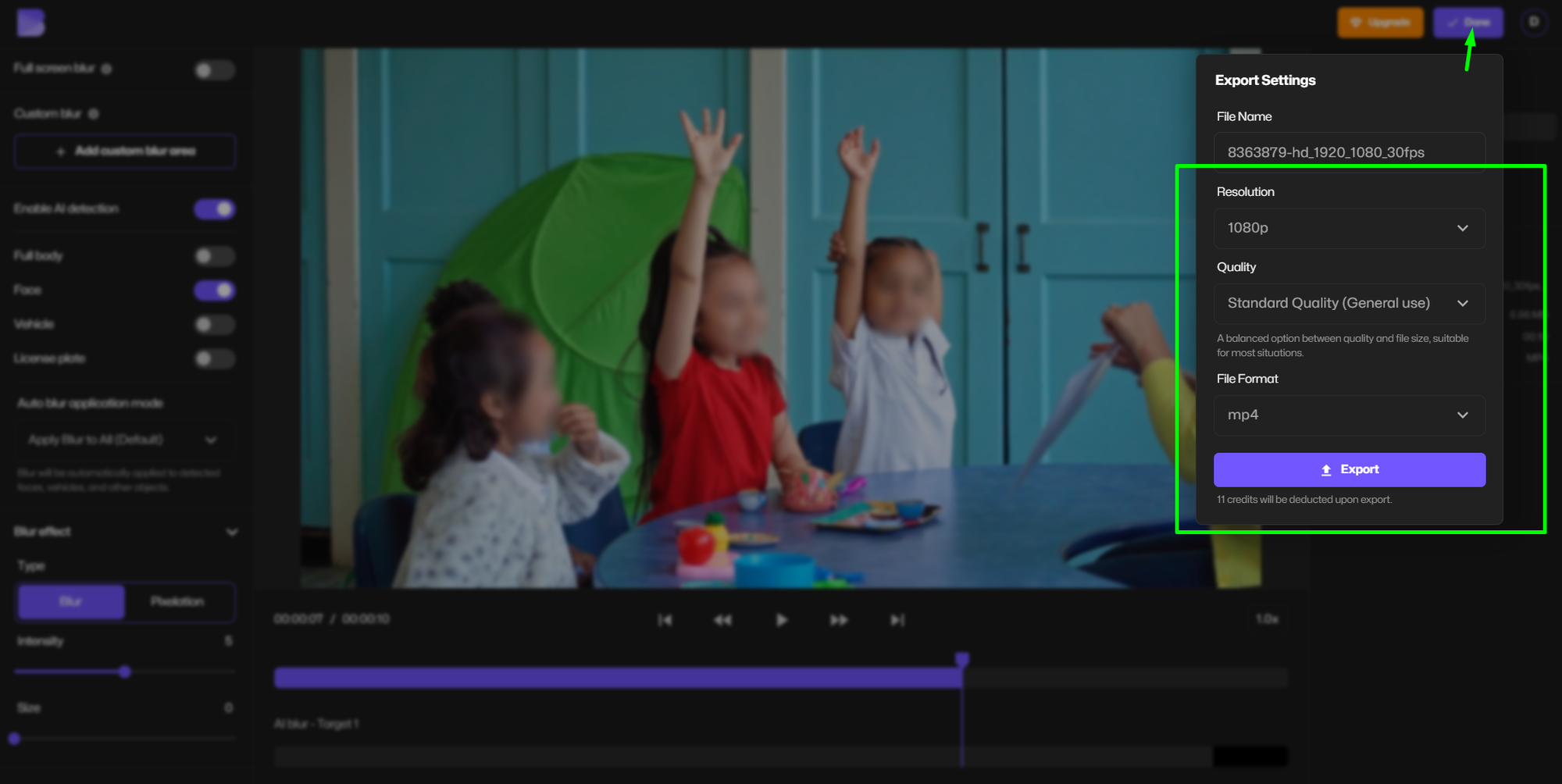Image resolution: width=1562 pixels, height=784 pixels.
Task: Select the Blur type tab
Action: pos(71,602)
